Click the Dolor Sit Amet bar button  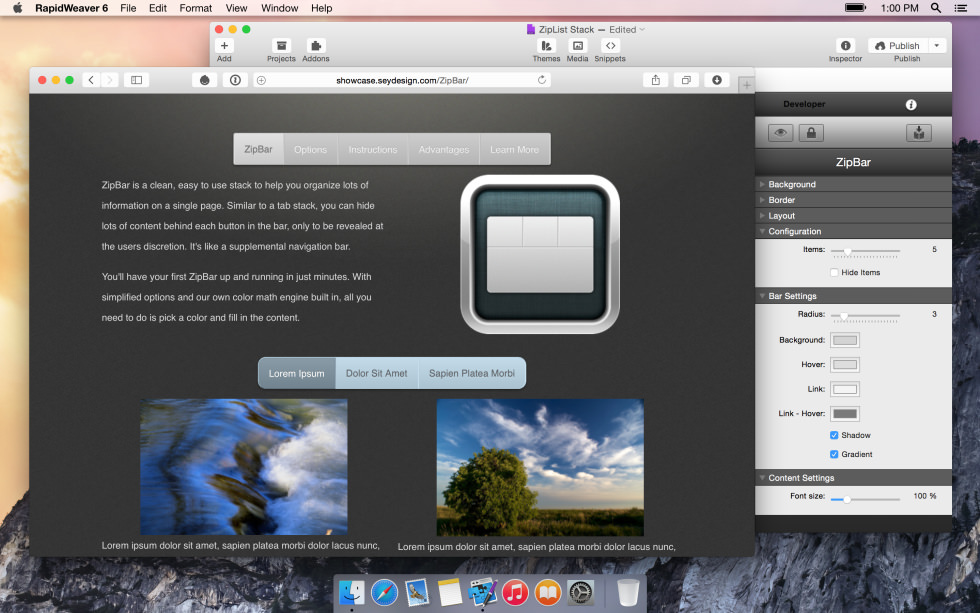(x=377, y=373)
